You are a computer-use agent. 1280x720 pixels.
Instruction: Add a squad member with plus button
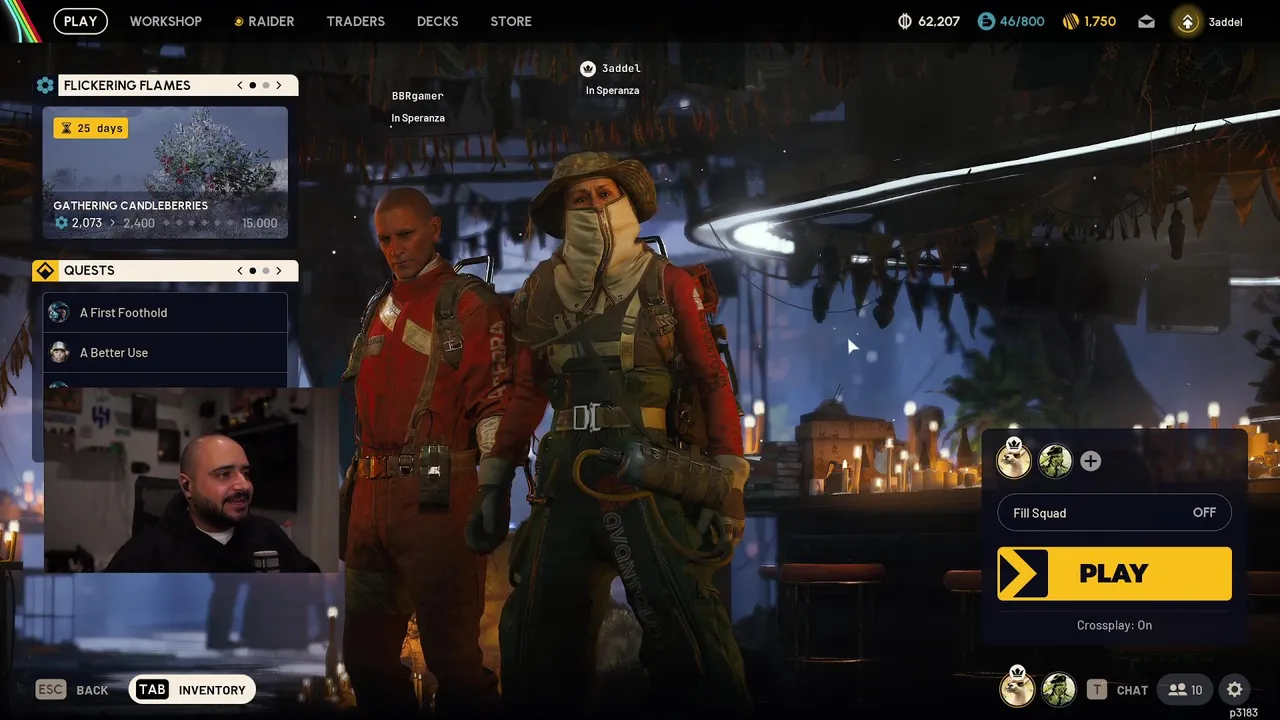pyautogui.click(x=1091, y=461)
